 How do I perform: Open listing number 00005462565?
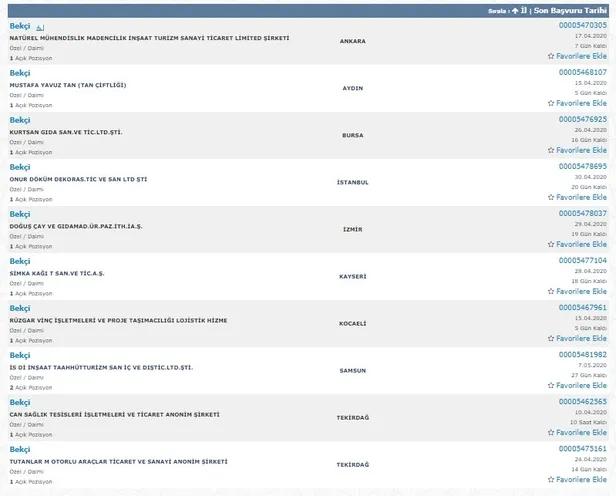[x=581, y=402]
